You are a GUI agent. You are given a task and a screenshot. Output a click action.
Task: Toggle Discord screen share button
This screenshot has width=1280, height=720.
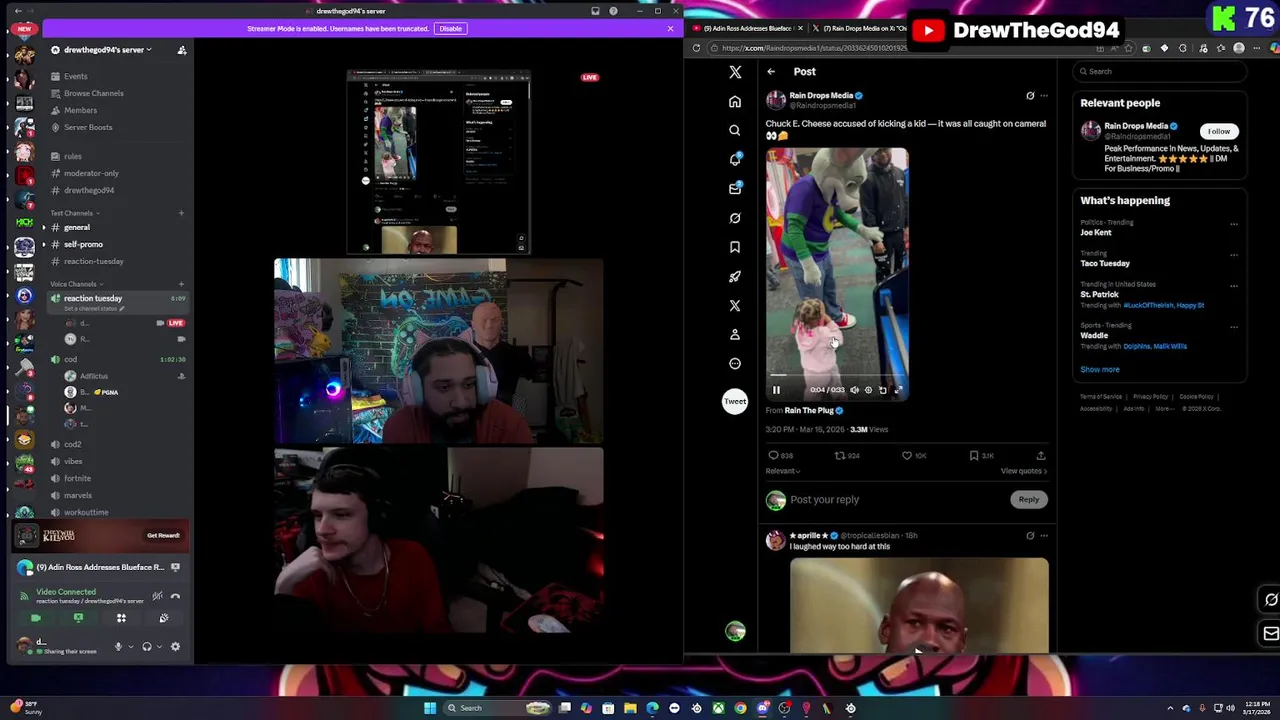tap(78, 618)
